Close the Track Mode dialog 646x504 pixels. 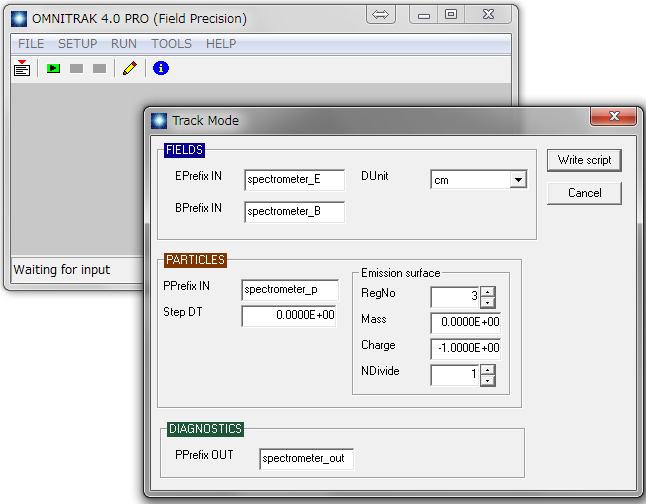pos(614,116)
